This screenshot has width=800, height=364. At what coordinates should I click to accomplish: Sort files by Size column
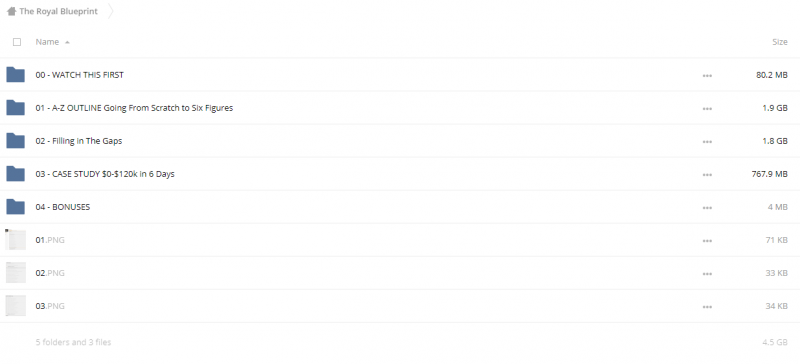coord(780,42)
